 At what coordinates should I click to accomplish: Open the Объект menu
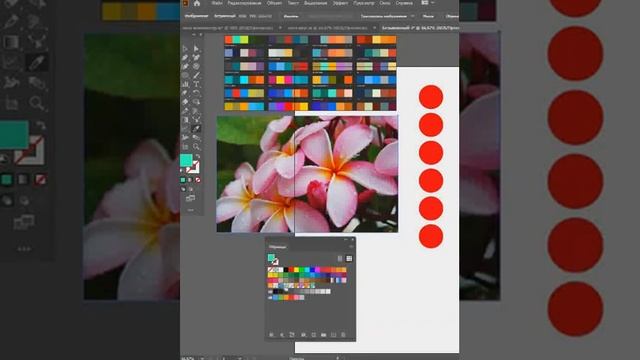274,3
